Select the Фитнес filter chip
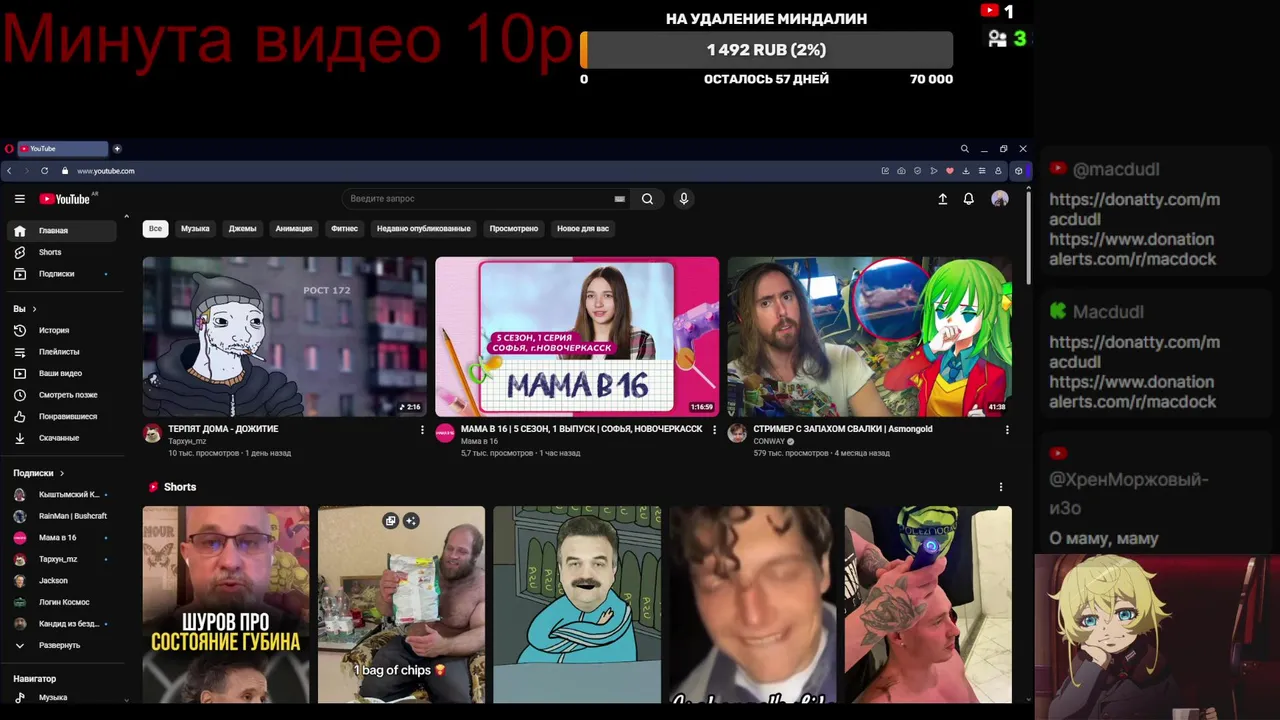The height and width of the screenshot is (720, 1280). point(344,229)
